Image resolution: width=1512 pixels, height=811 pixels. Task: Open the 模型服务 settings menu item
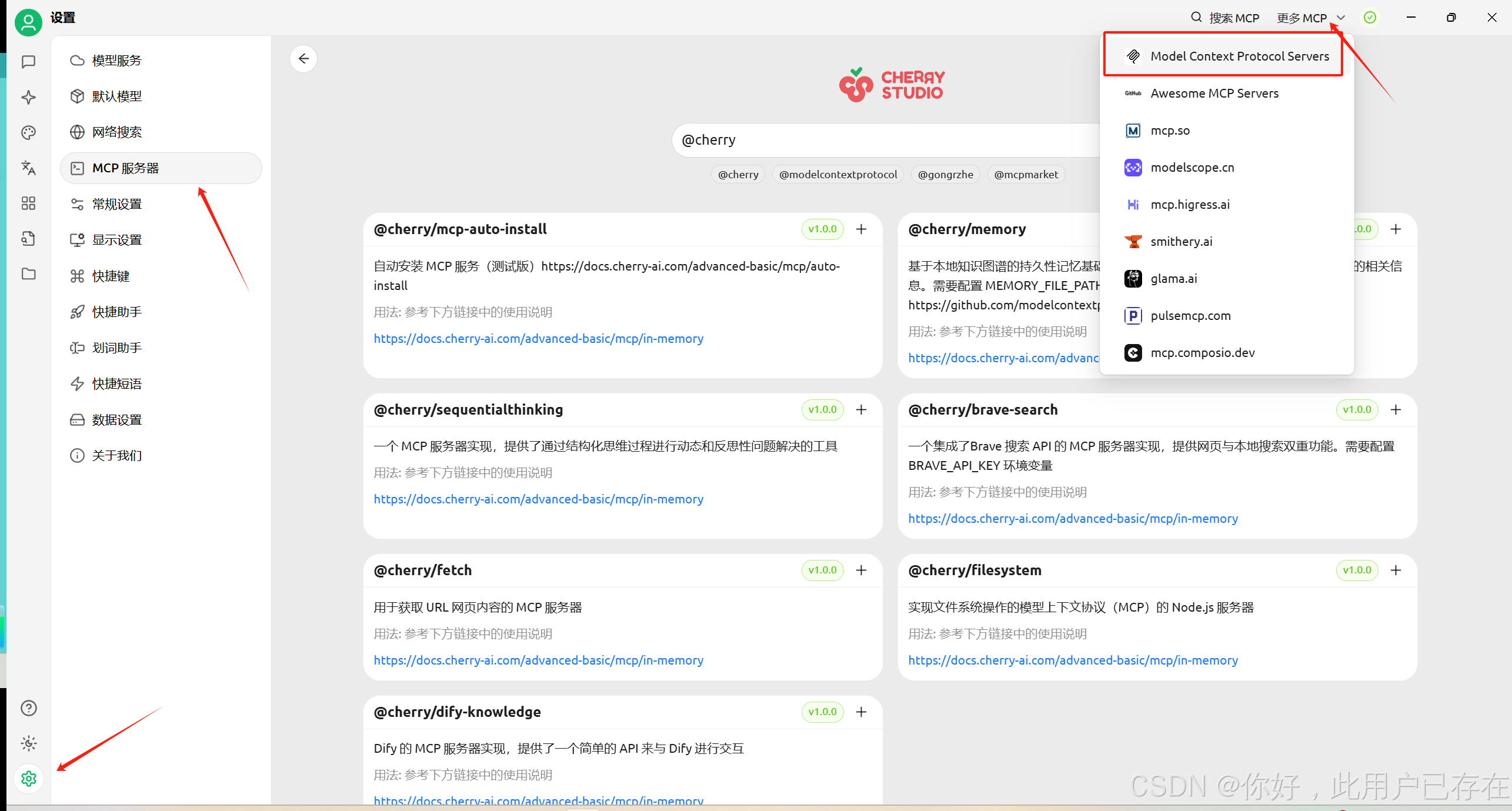[116, 61]
